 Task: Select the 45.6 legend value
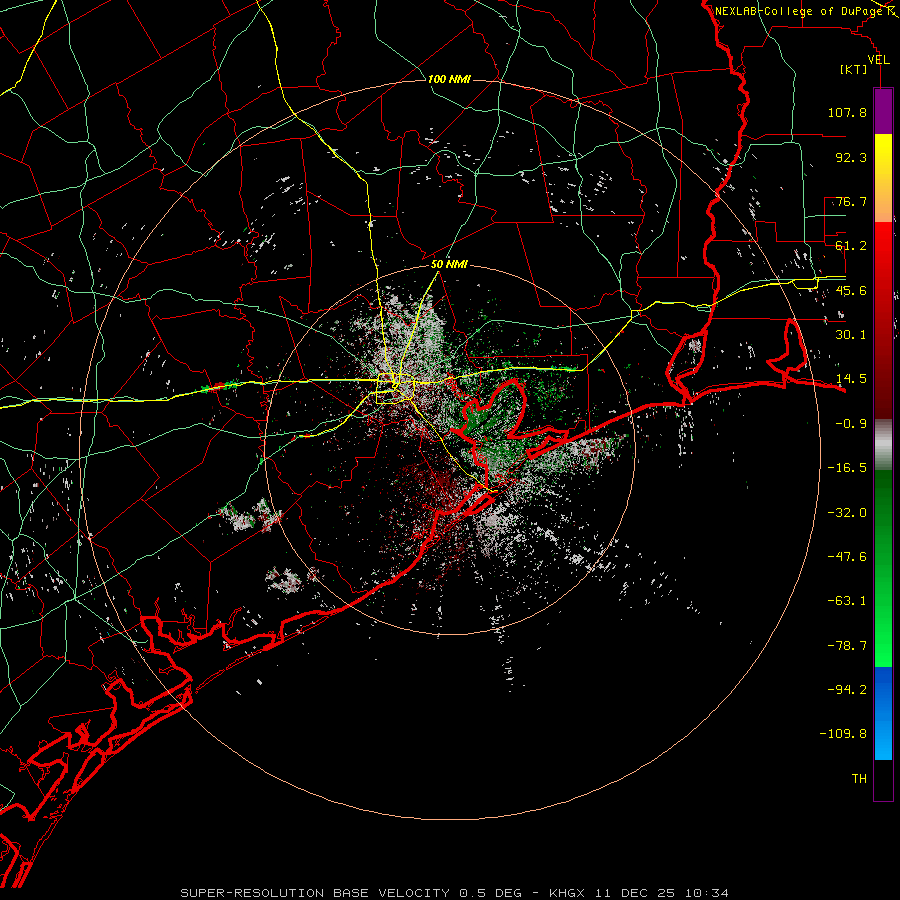[851, 290]
